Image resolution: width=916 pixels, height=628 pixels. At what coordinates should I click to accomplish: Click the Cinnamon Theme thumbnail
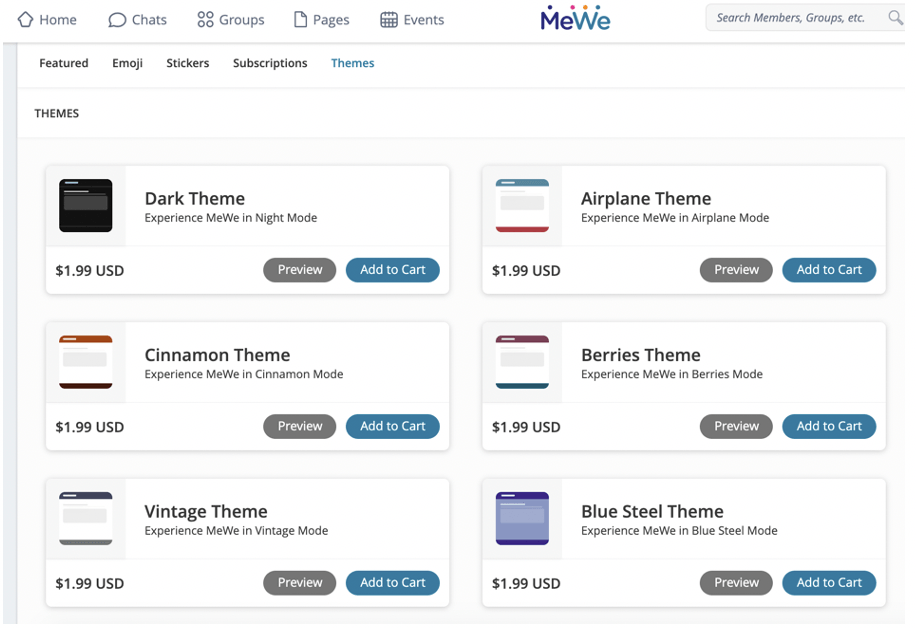pos(85,362)
